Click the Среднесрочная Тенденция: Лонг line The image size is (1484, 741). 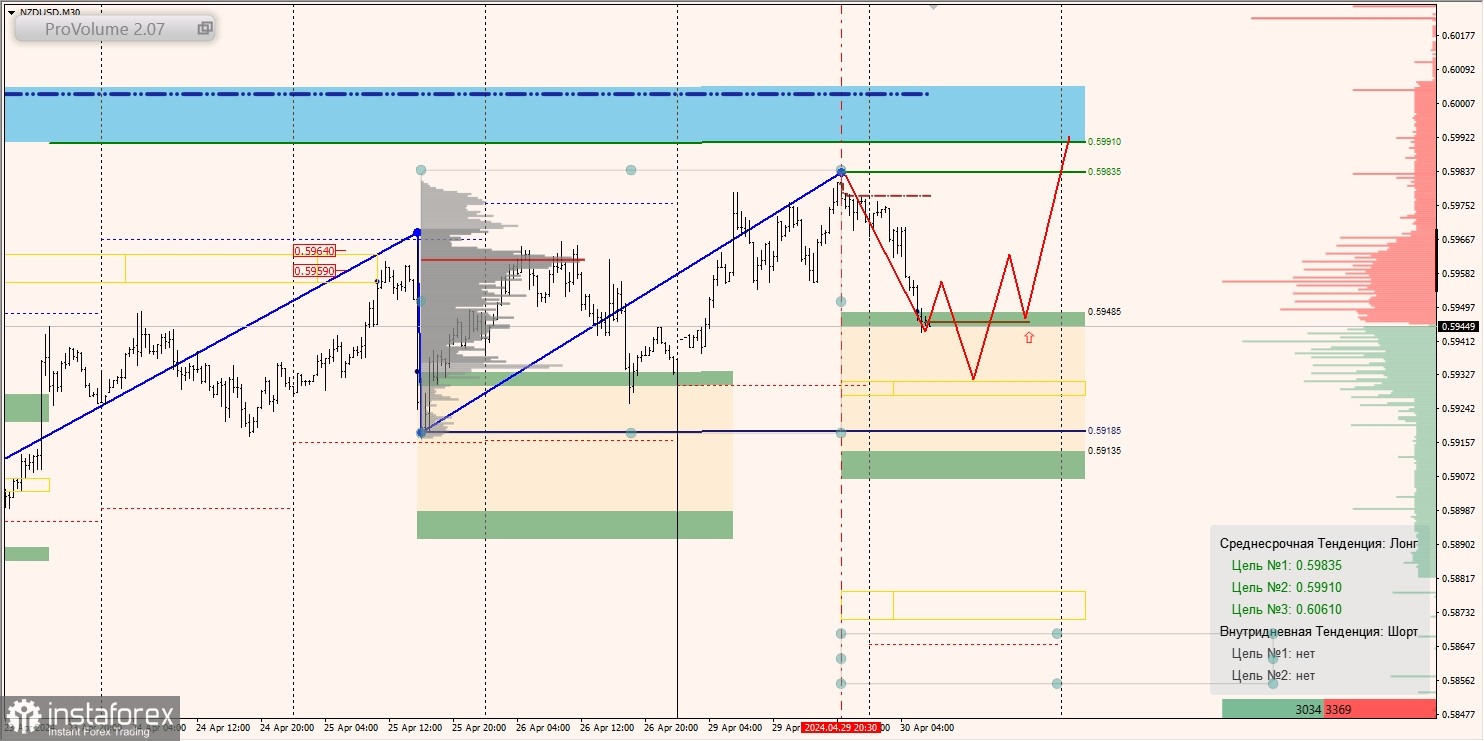[x=1319, y=543]
